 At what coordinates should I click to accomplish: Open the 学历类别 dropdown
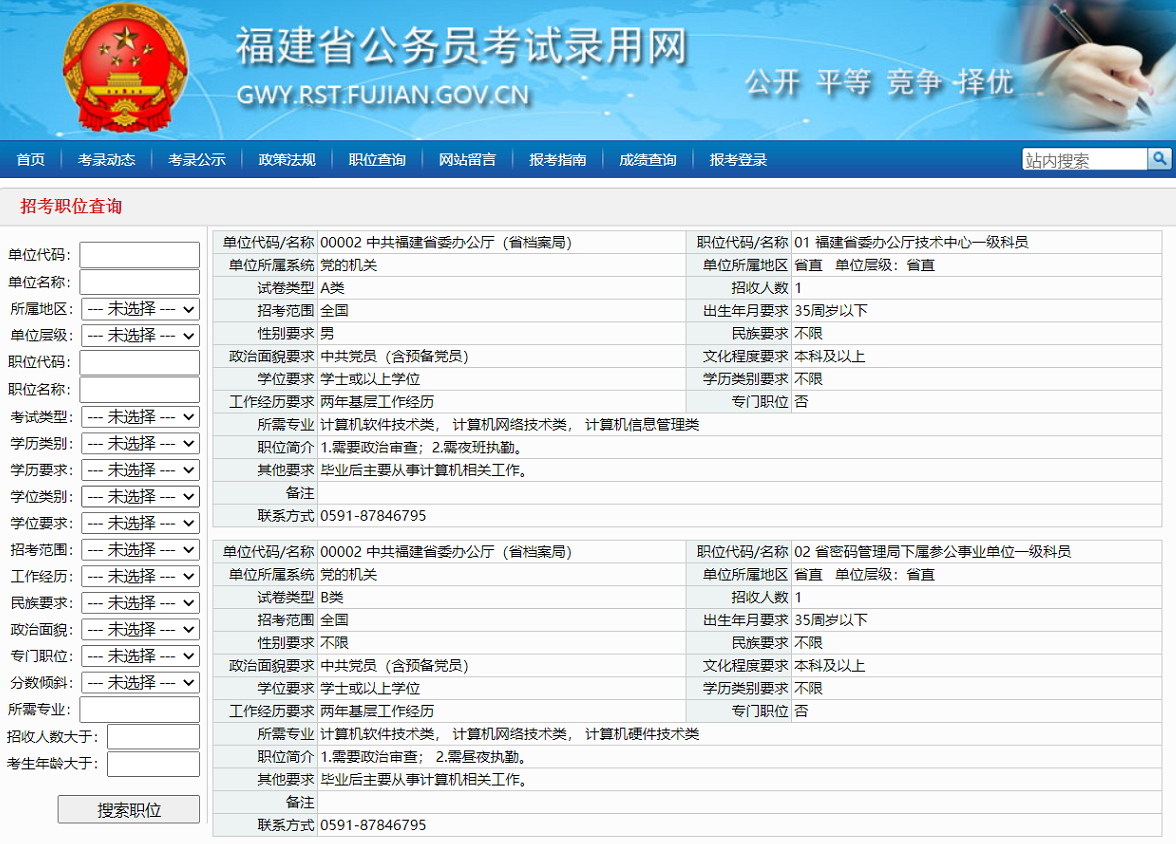pyautogui.click(x=140, y=443)
